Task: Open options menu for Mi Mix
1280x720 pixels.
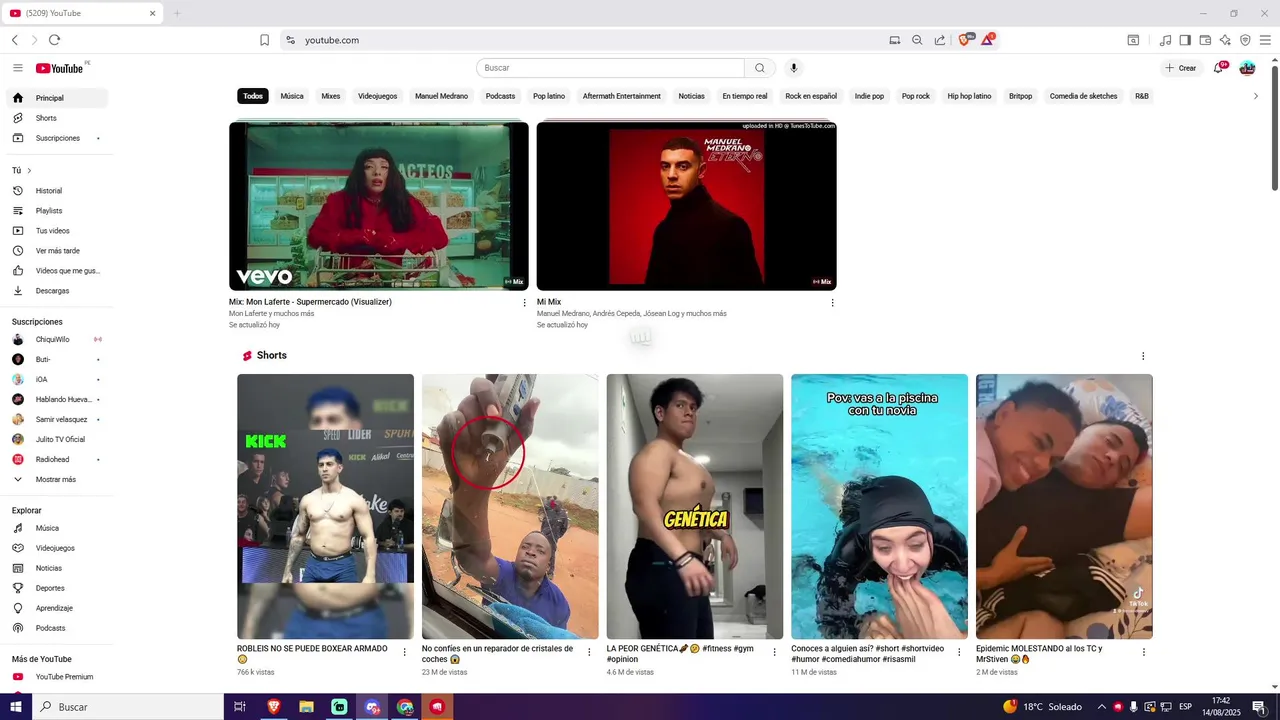Action: 832,303
